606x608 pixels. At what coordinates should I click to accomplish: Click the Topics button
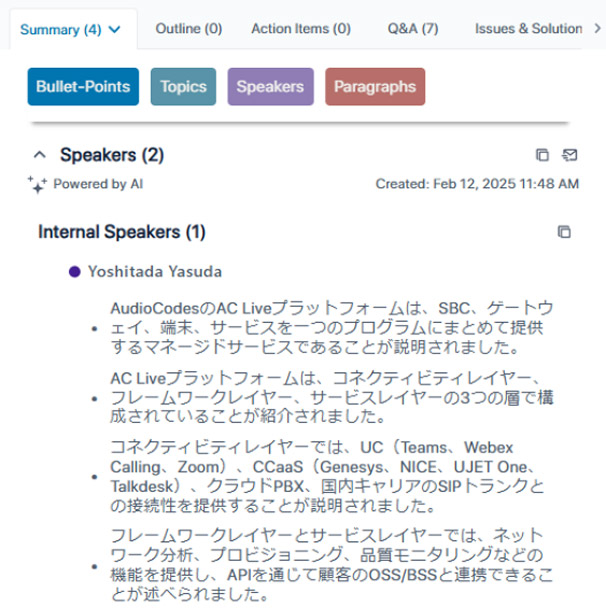[x=183, y=87]
